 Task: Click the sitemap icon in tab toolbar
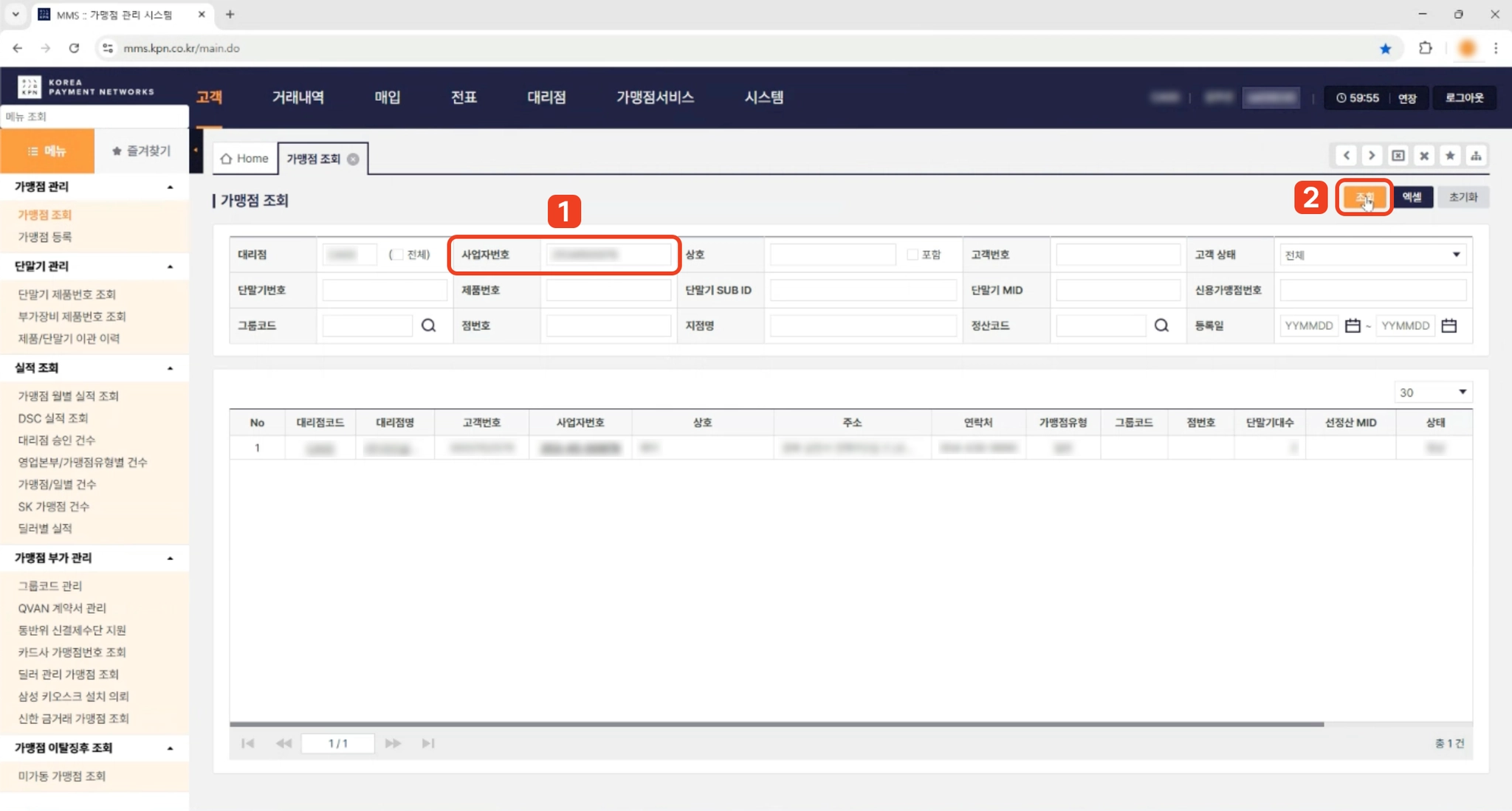click(x=1476, y=156)
